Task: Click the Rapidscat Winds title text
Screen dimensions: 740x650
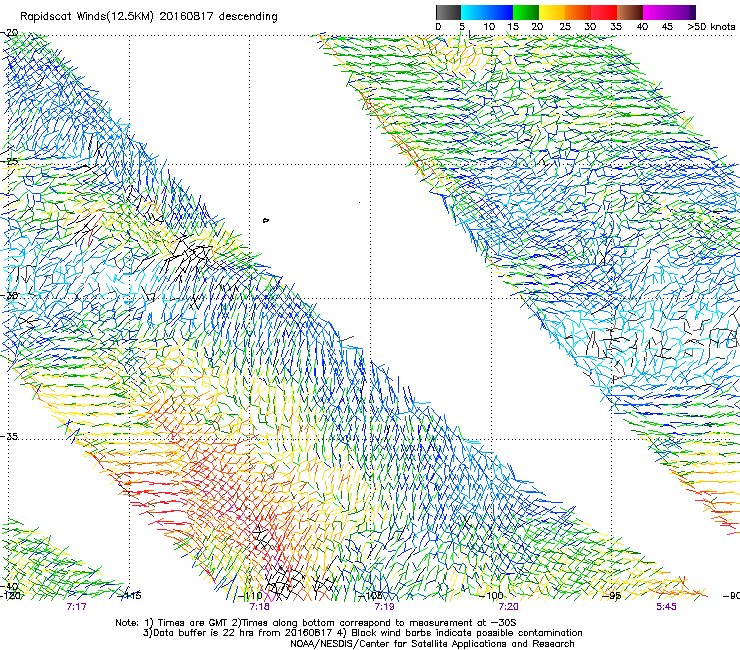Action: (x=149, y=16)
